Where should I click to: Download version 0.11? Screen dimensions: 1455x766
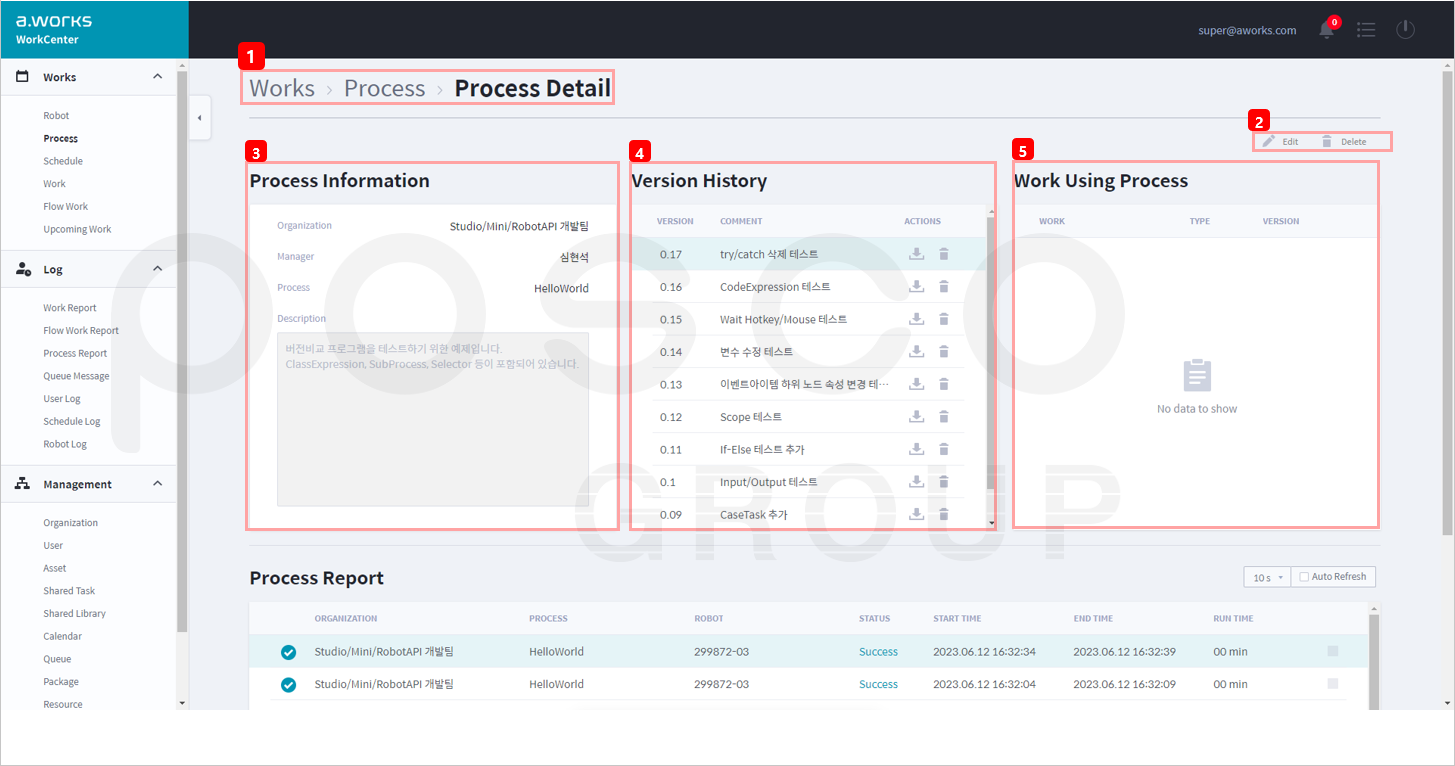click(916, 449)
